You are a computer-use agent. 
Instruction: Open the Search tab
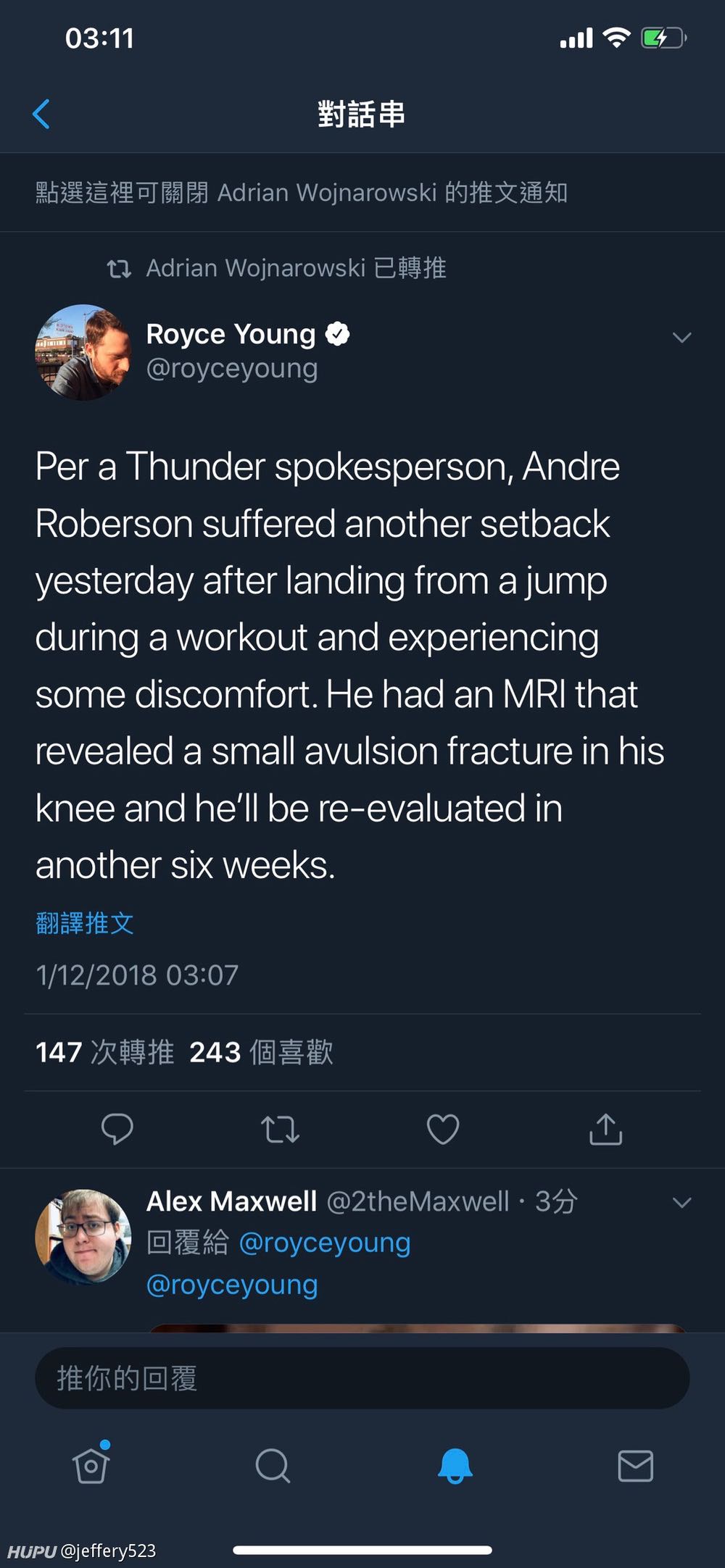[x=273, y=1465]
